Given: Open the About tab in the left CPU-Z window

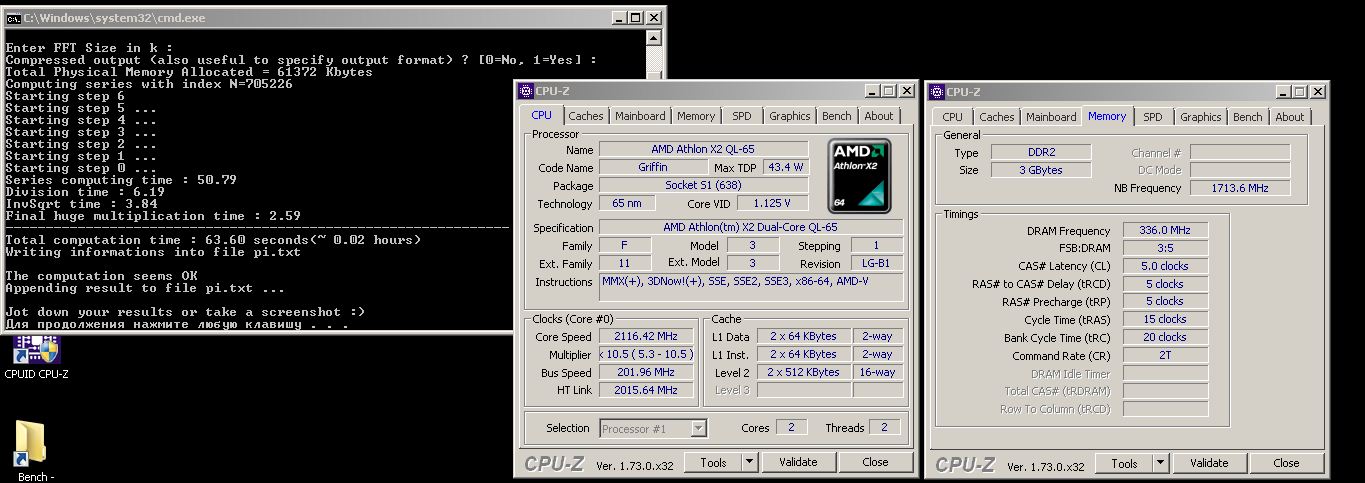Looking at the screenshot, I should pyautogui.click(x=879, y=116).
